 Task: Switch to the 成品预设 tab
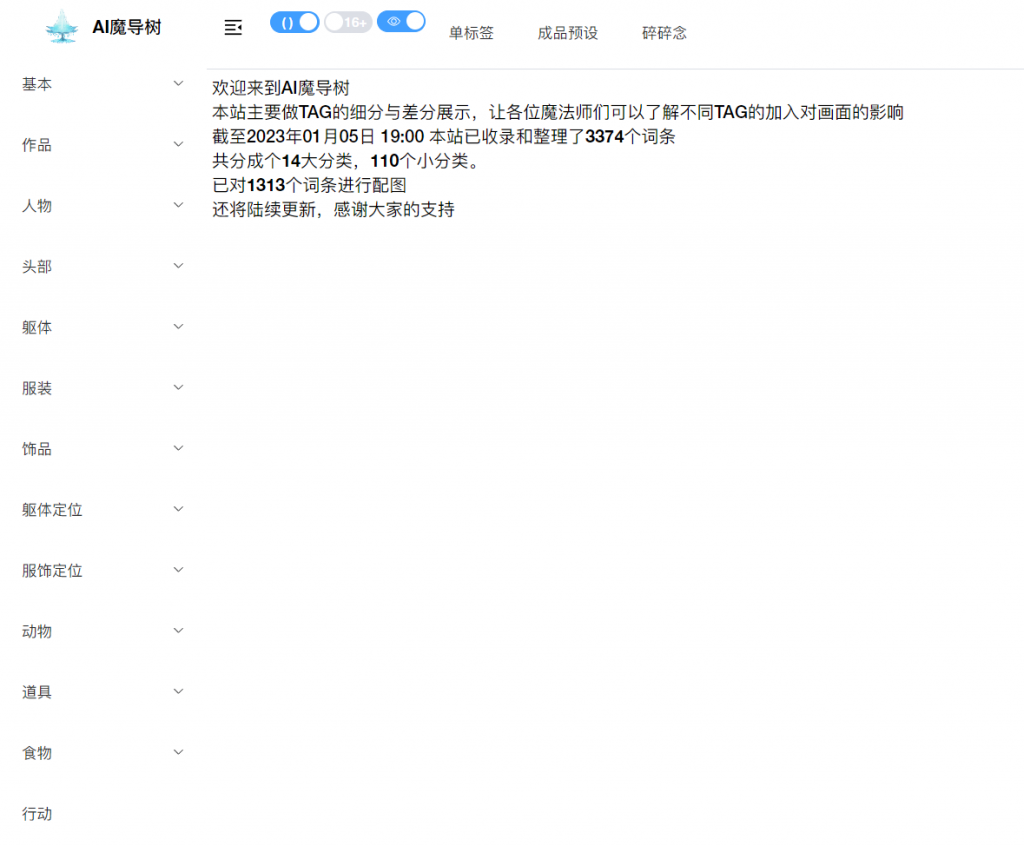coord(567,33)
